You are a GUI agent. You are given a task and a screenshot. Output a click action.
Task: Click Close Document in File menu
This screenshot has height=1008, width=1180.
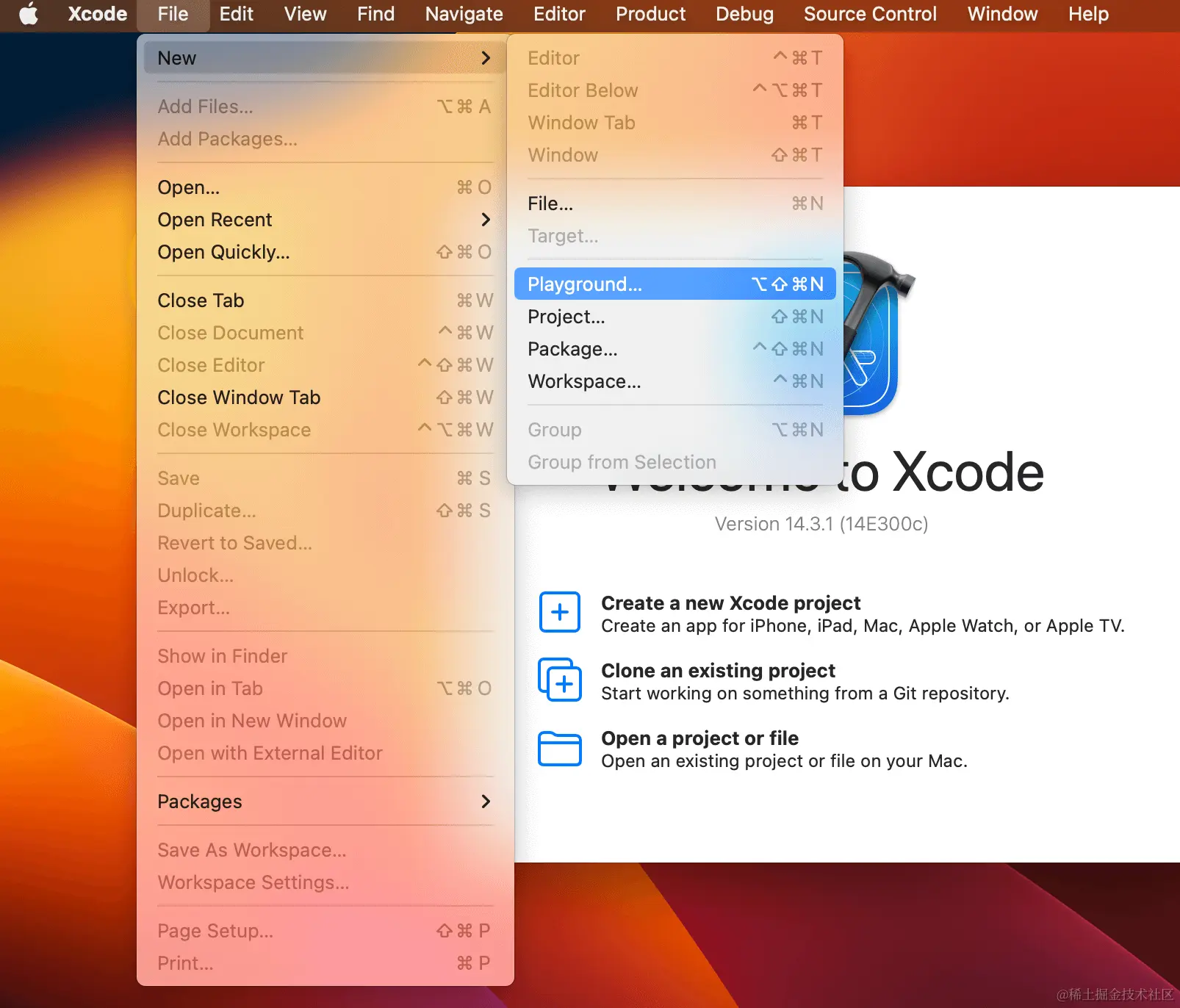point(325,333)
